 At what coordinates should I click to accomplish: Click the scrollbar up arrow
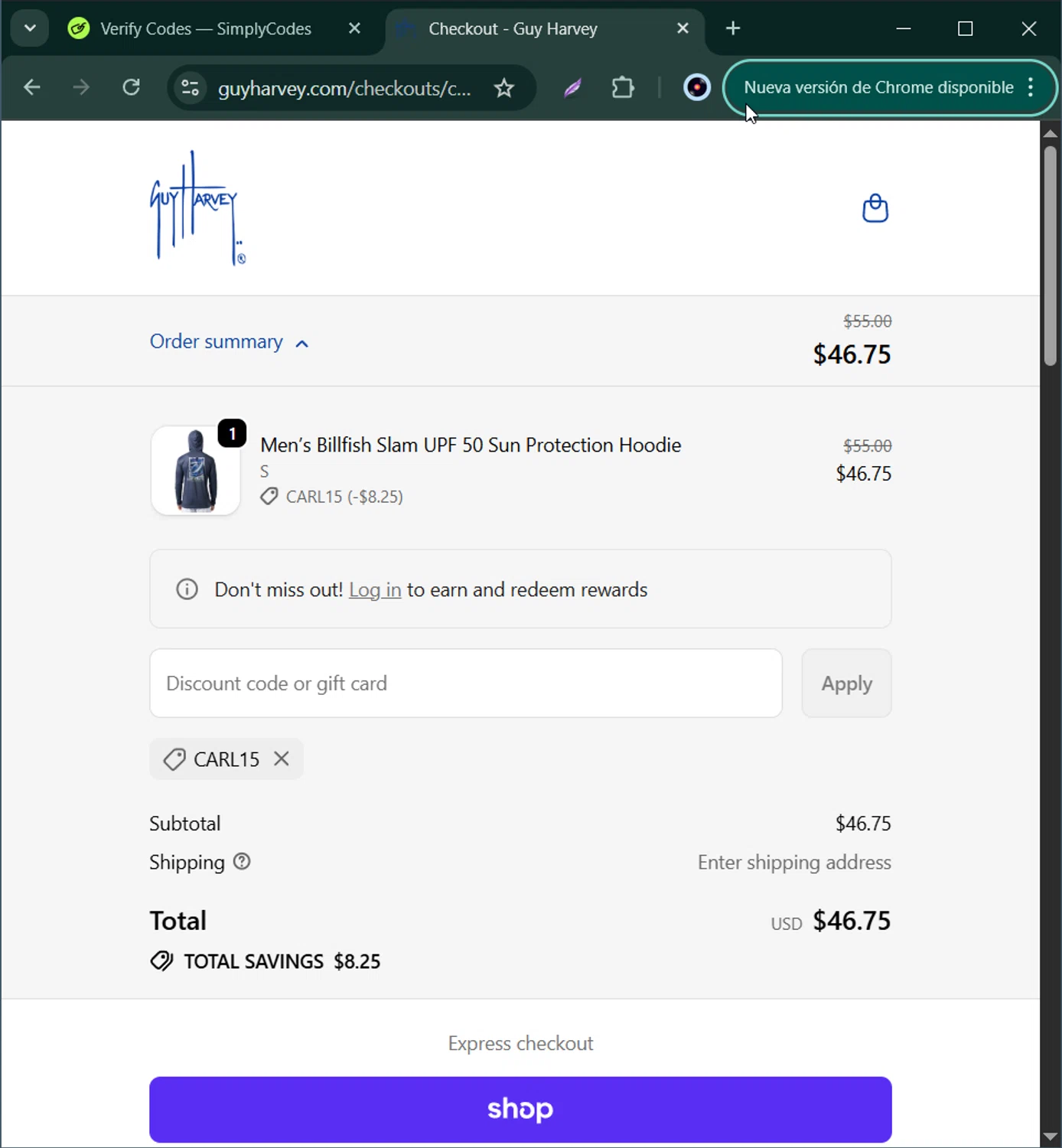point(1050,133)
